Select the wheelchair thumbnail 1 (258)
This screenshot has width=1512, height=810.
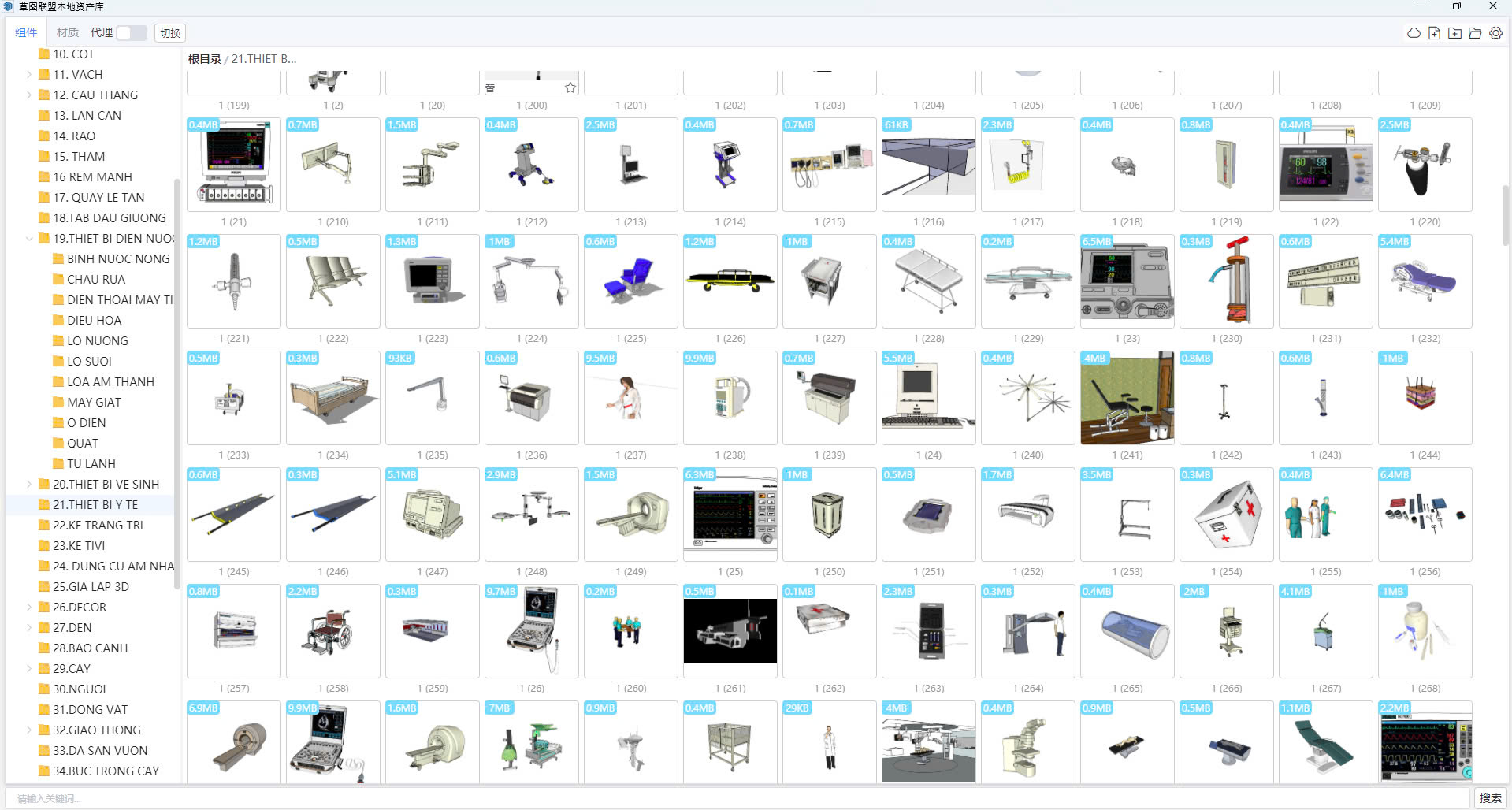click(332, 631)
